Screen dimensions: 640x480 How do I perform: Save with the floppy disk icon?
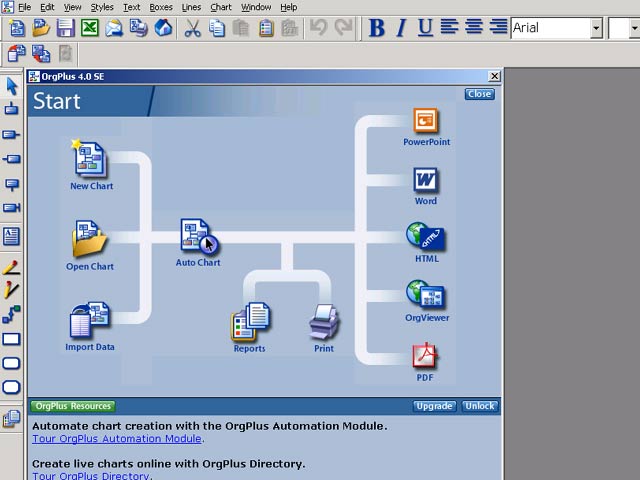pyautogui.click(x=65, y=28)
